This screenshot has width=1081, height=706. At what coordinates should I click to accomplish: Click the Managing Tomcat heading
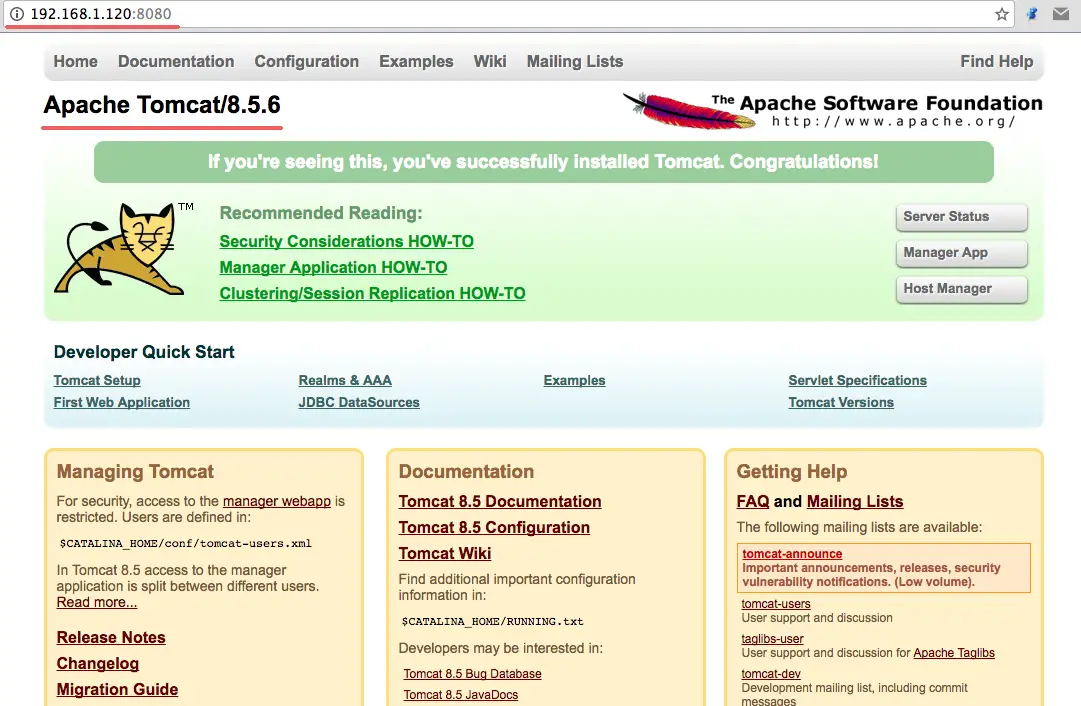pyautogui.click(x=135, y=472)
